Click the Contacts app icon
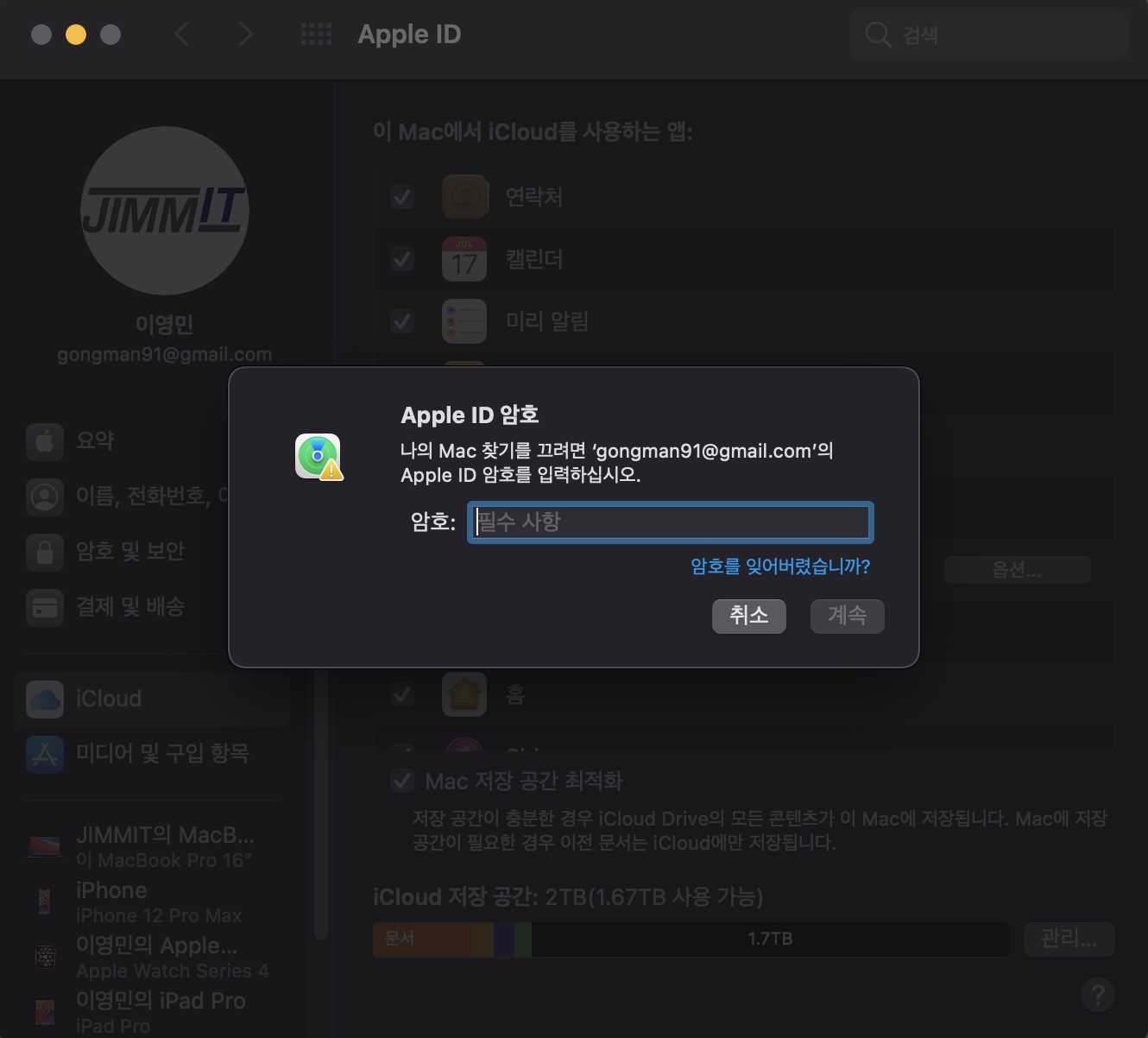This screenshot has height=1038, width=1148. pyautogui.click(x=464, y=197)
